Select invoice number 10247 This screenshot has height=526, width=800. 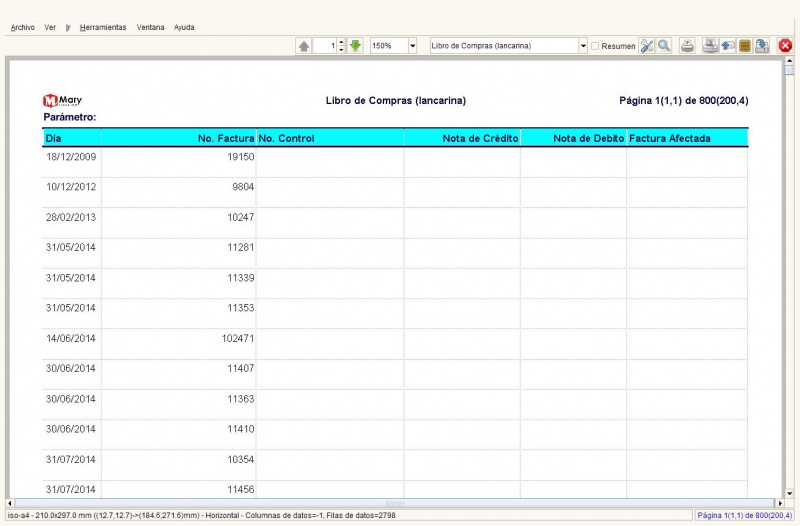coord(241,217)
